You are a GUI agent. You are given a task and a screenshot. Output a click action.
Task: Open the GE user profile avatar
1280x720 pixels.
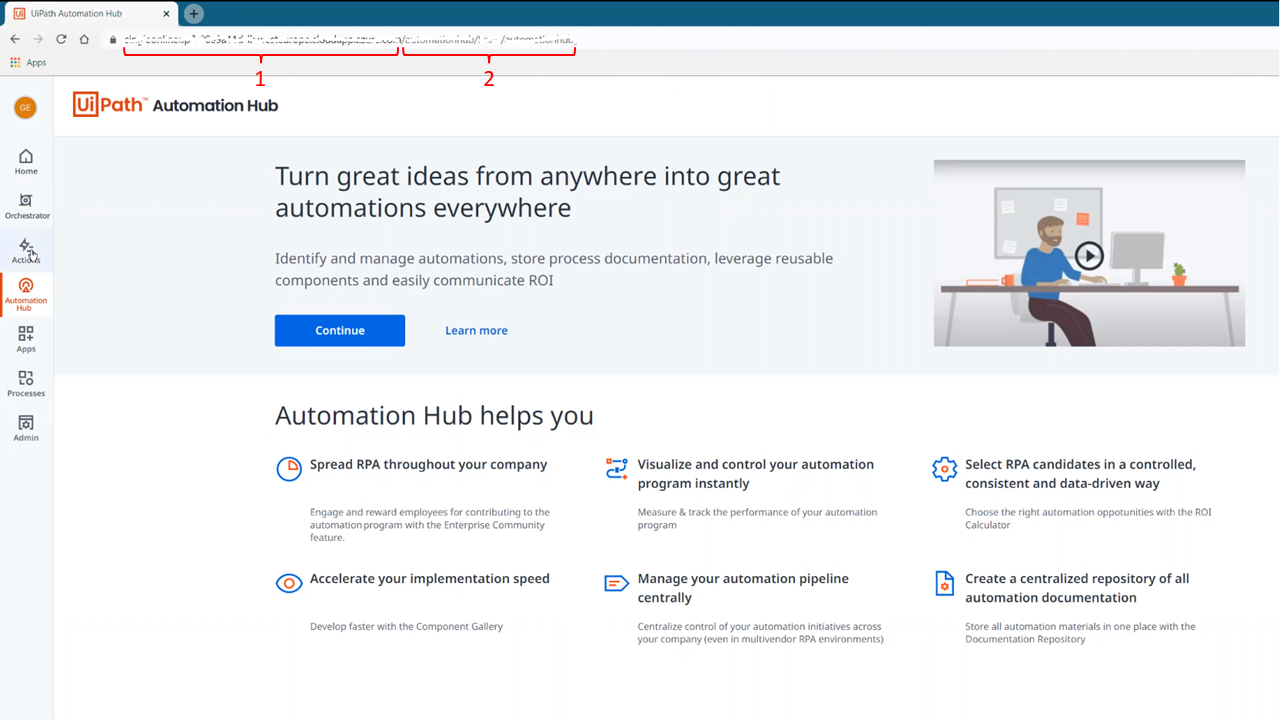pyautogui.click(x=24, y=107)
